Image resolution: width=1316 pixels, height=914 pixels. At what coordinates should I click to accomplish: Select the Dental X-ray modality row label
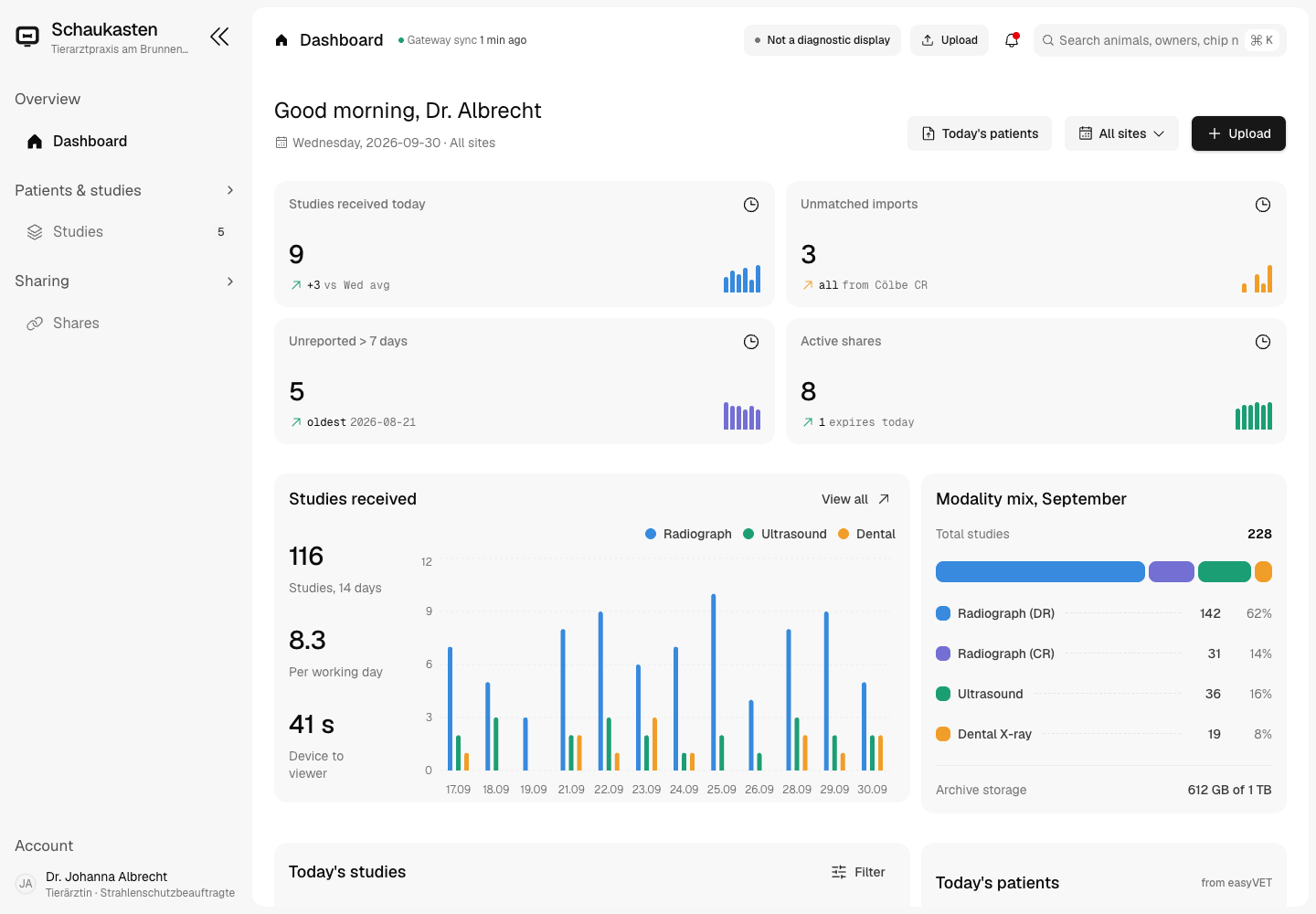coord(994,734)
